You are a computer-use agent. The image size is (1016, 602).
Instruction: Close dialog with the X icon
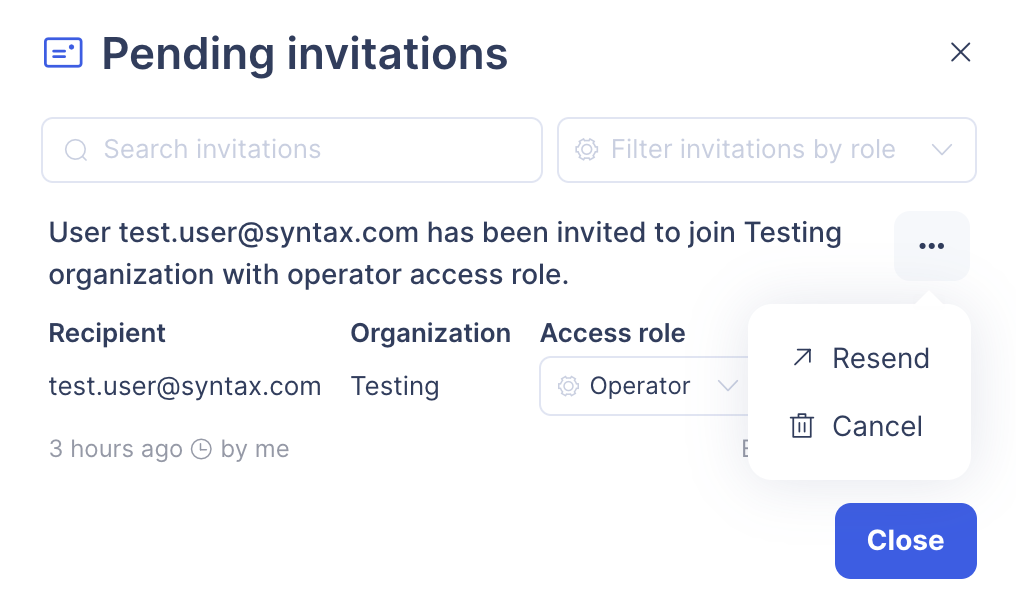click(x=960, y=52)
